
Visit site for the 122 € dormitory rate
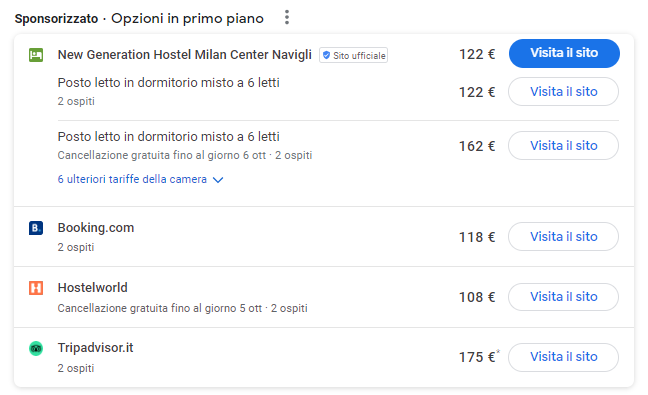click(x=563, y=91)
